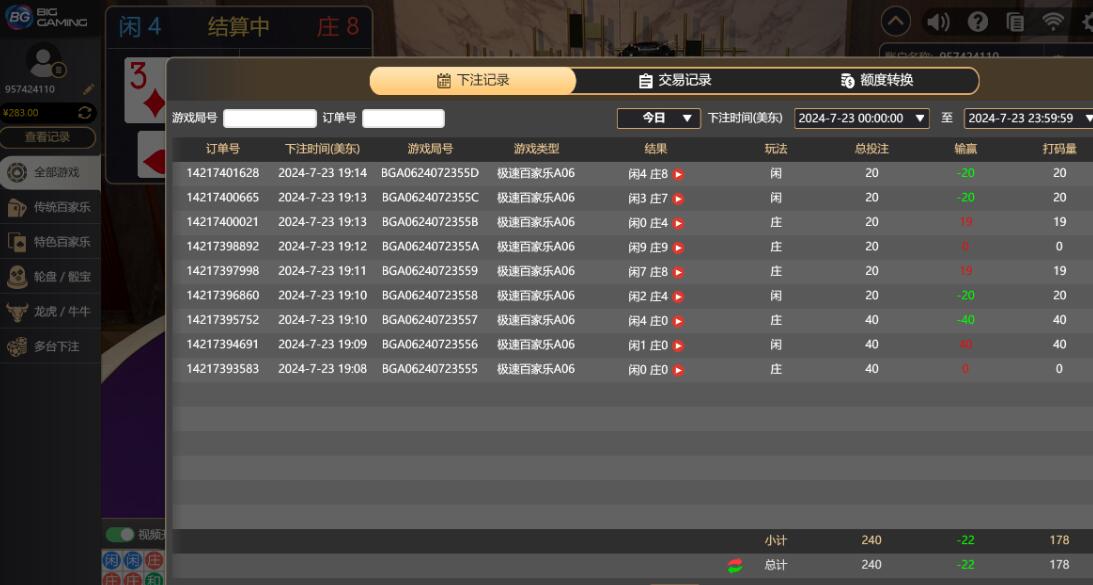Expand the end time 23:59:59 picker
The image size is (1093, 585).
(1030, 118)
